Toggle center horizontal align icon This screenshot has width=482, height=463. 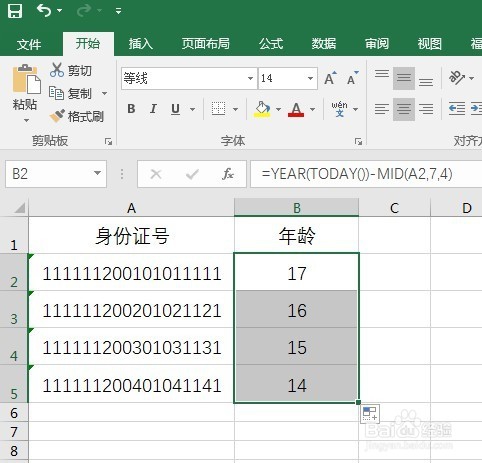coord(404,109)
